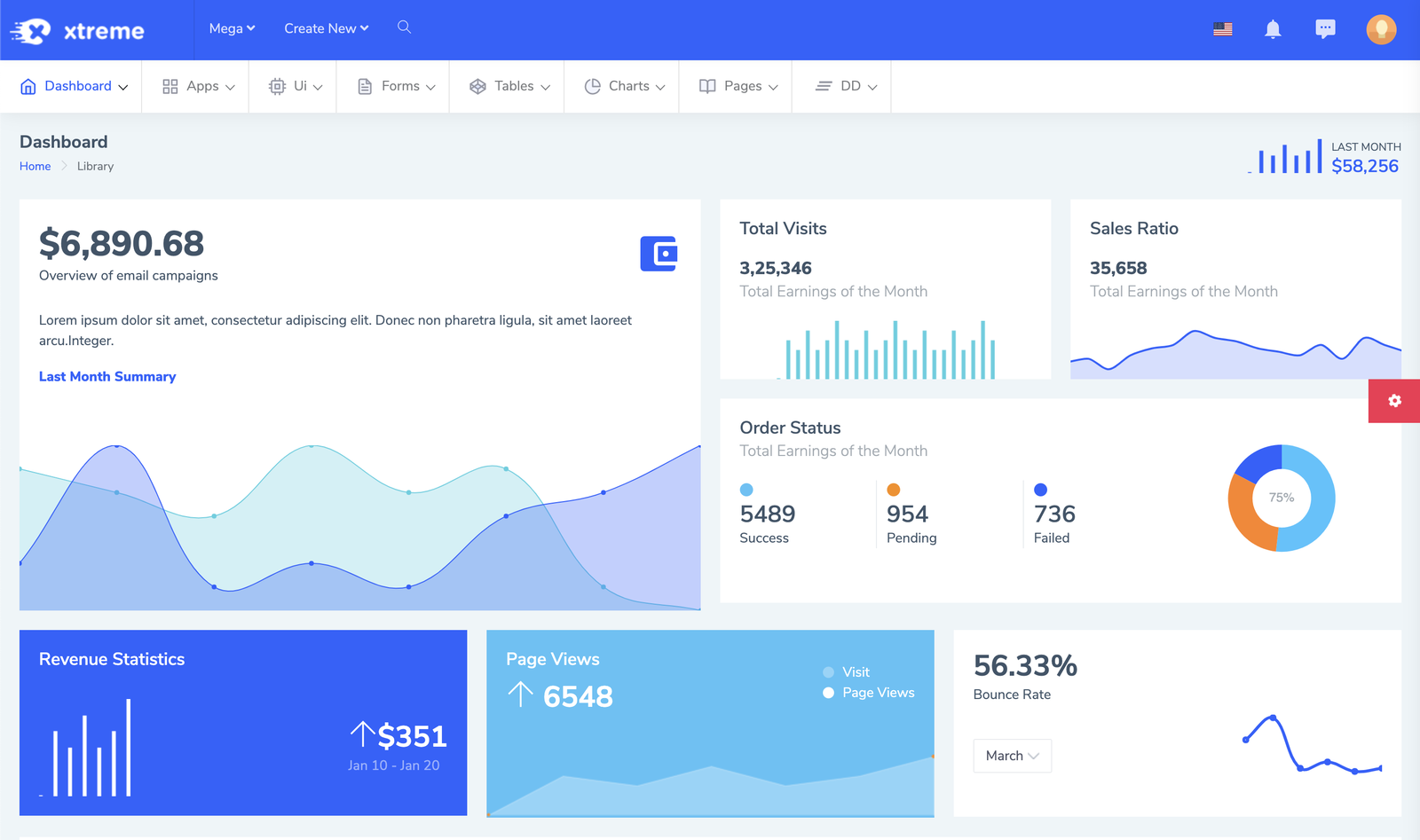Image resolution: width=1420 pixels, height=840 pixels.
Task: Click the Bounce Rate line chart
Action: 1313,744
